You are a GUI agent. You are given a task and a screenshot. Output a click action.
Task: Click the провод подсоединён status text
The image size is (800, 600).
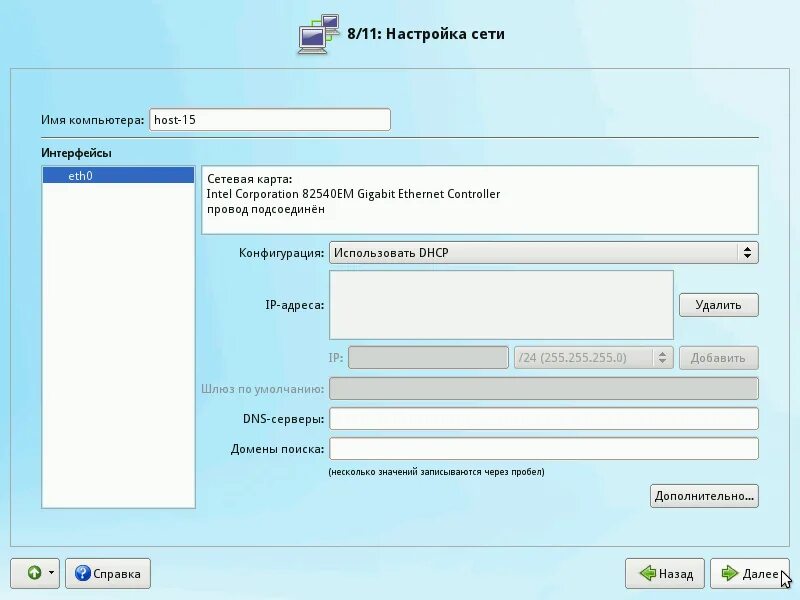pyautogui.click(x=265, y=209)
